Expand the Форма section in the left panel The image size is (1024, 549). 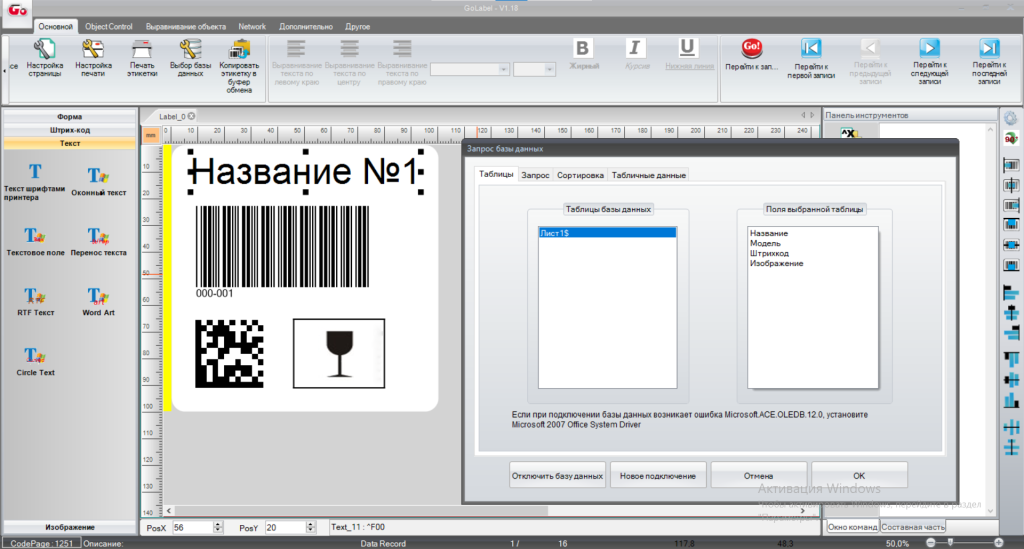click(x=69, y=117)
